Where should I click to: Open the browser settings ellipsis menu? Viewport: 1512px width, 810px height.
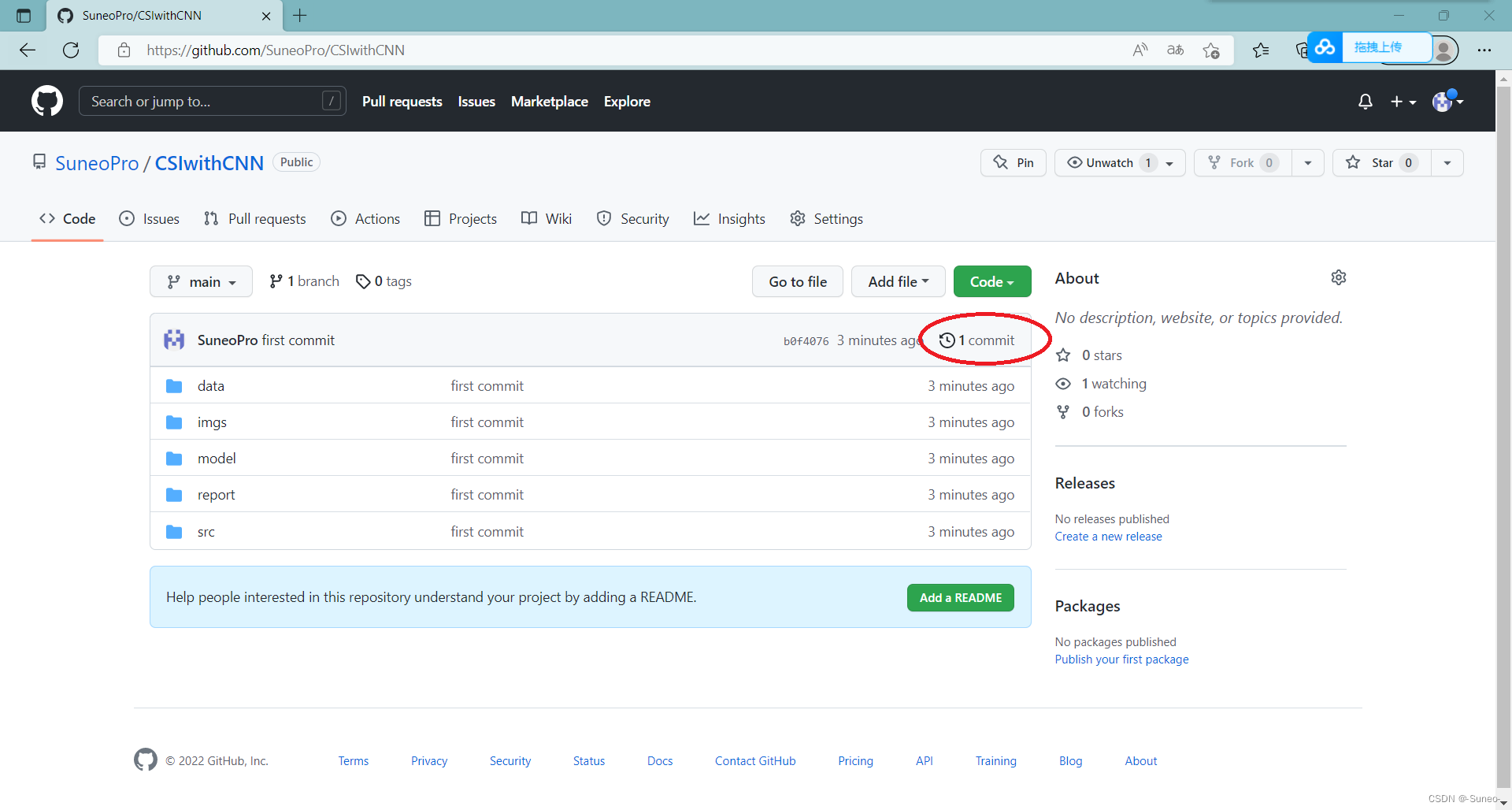point(1484,50)
